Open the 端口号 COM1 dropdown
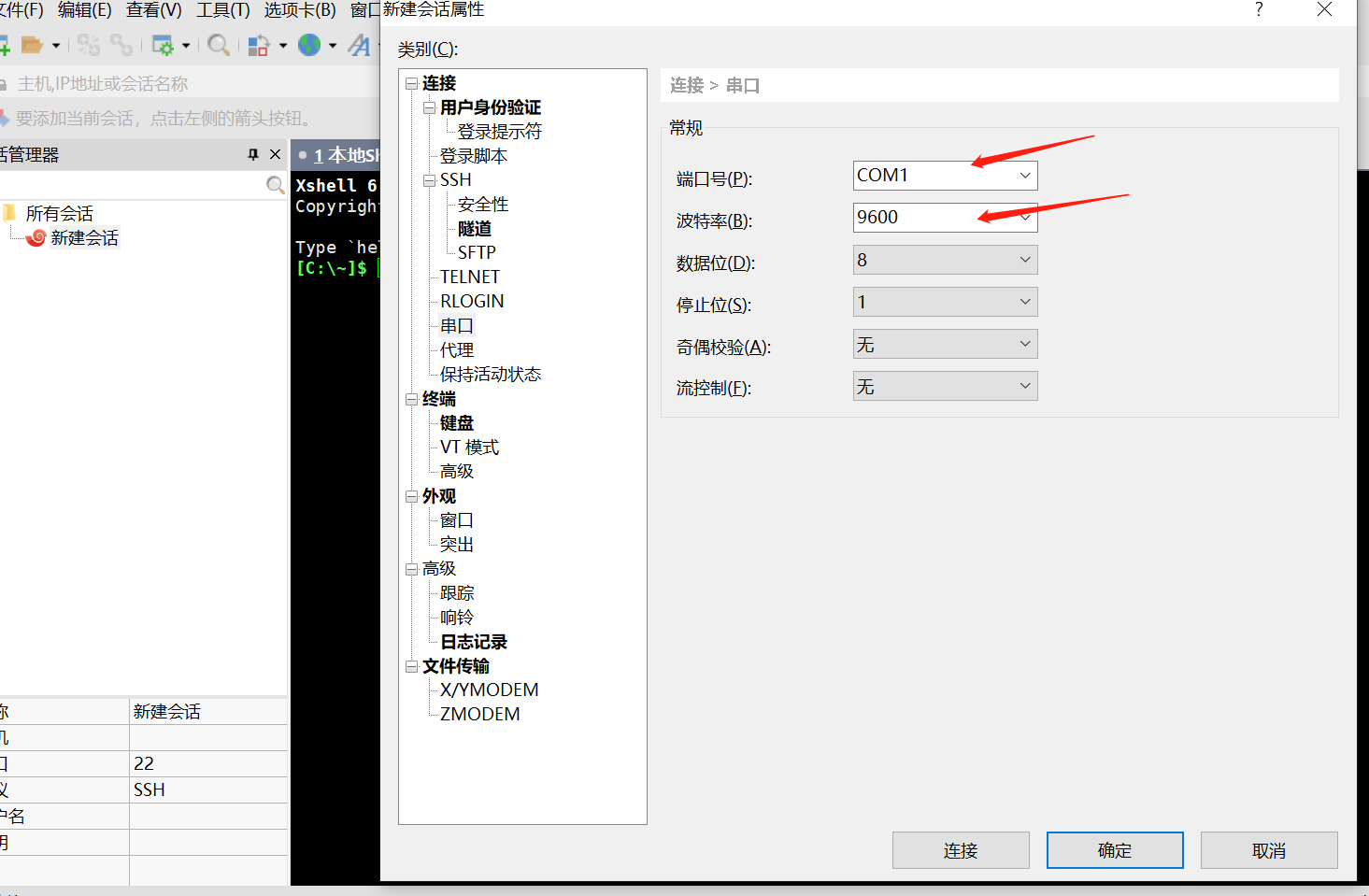This screenshot has height=896, width=1369. pos(1025,175)
